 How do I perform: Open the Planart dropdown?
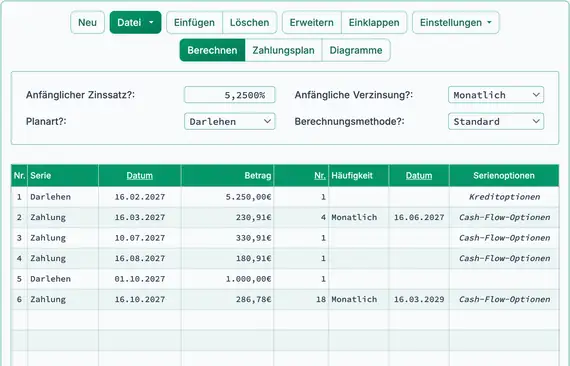coord(230,121)
